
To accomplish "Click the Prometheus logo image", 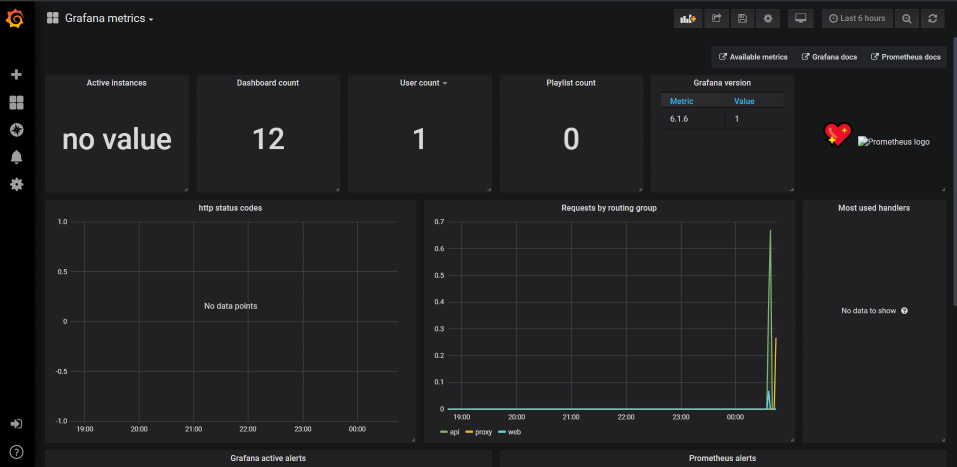I will tap(894, 142).
